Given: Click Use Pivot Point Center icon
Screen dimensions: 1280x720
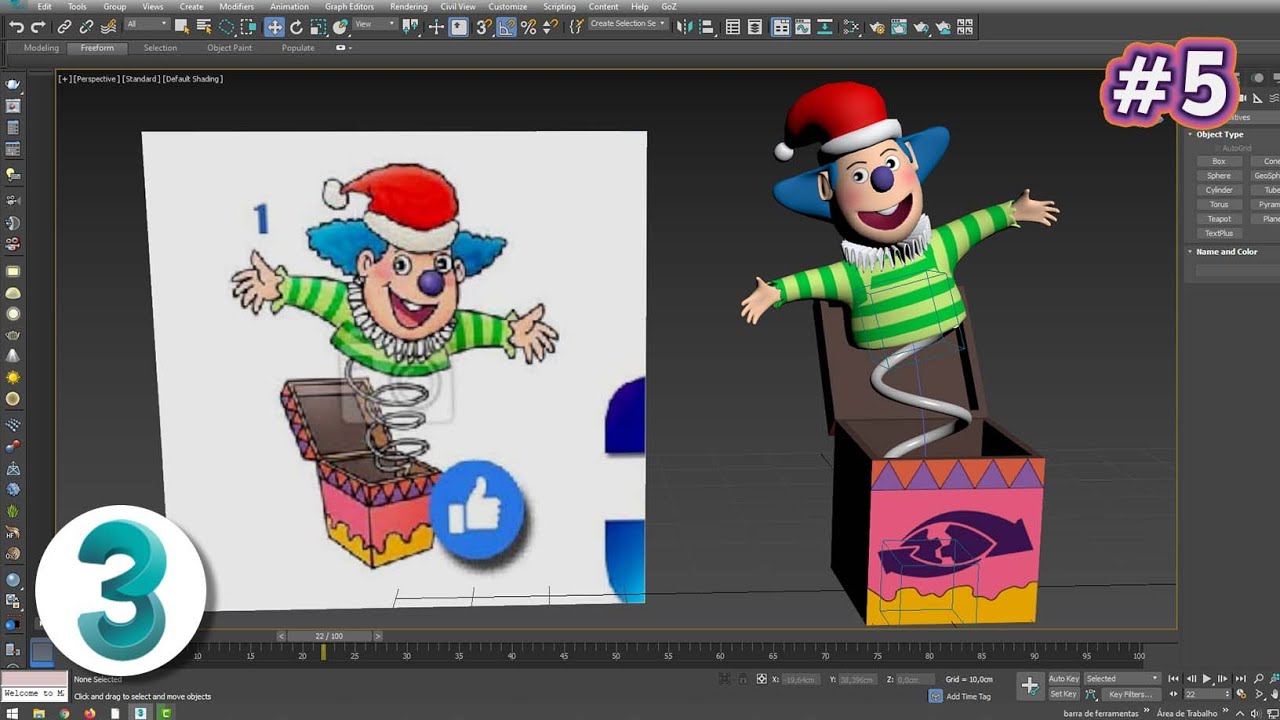Looking at the screenshot, I should pos(410,27).
